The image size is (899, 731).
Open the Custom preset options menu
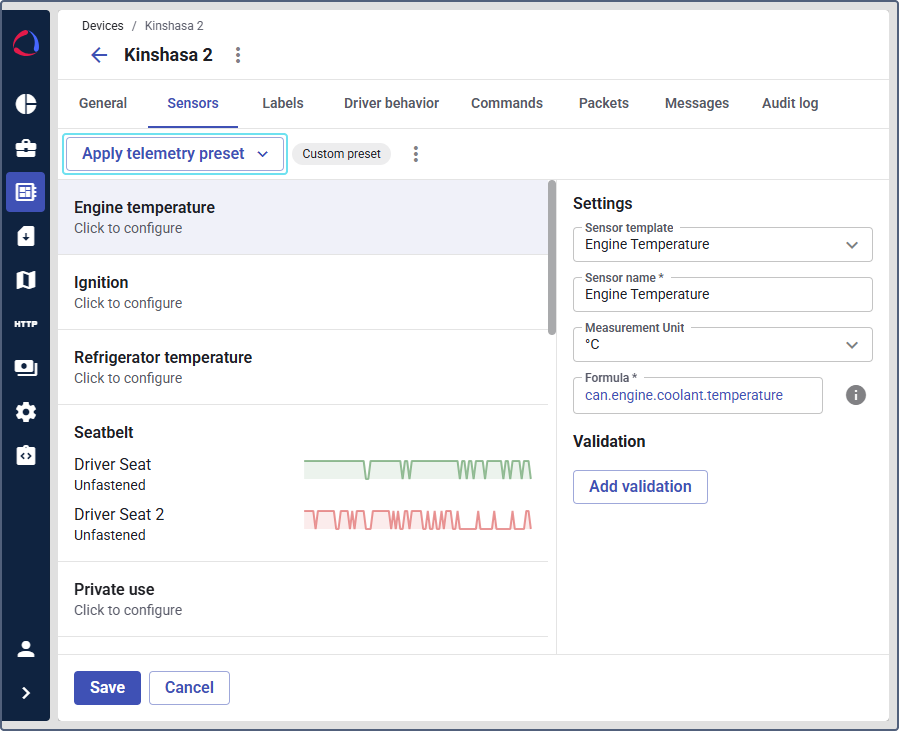[416, 154]
